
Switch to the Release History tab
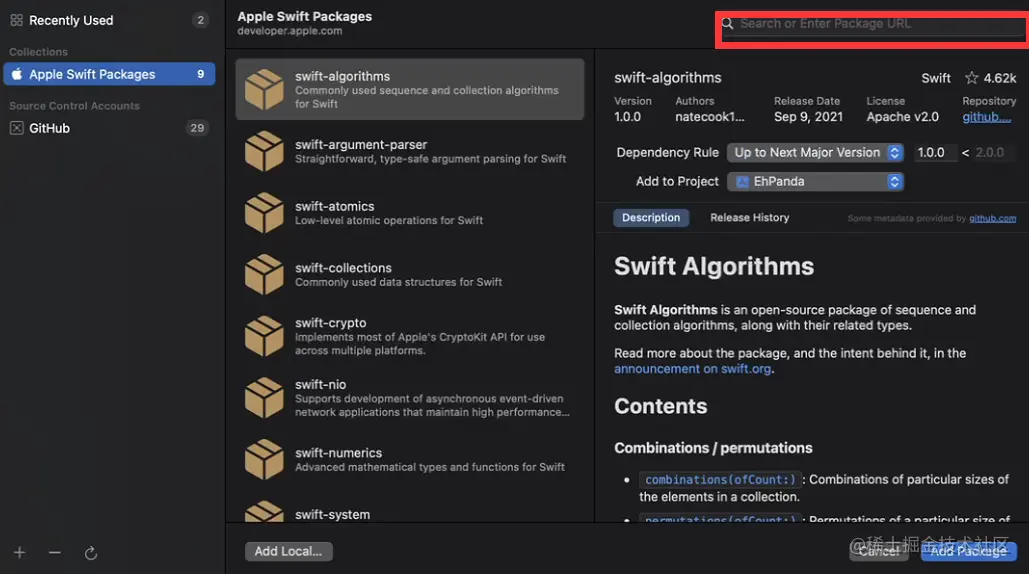click(x=749, y=218)
